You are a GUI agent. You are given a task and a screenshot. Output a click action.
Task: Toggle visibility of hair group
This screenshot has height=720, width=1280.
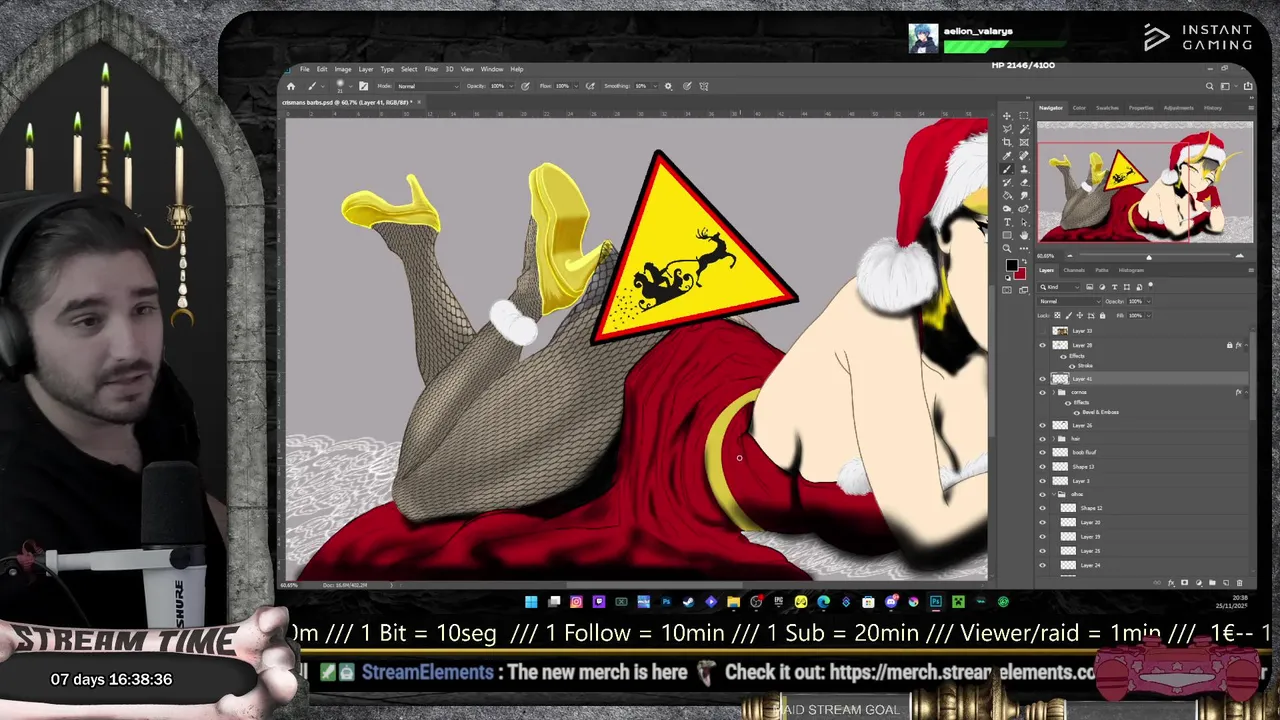pos(1042,439)
